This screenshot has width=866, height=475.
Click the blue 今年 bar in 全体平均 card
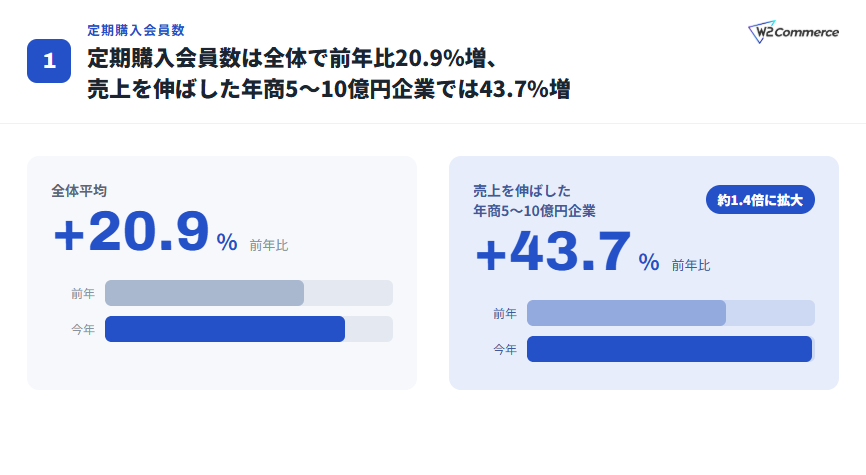click(x=225, y=329)
